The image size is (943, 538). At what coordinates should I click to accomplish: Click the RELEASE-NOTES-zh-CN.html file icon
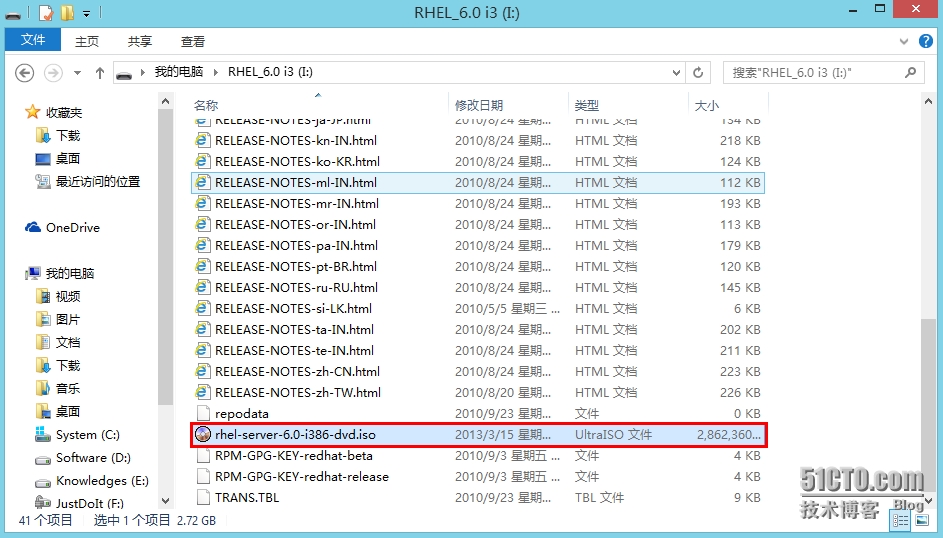pos(203,371)
